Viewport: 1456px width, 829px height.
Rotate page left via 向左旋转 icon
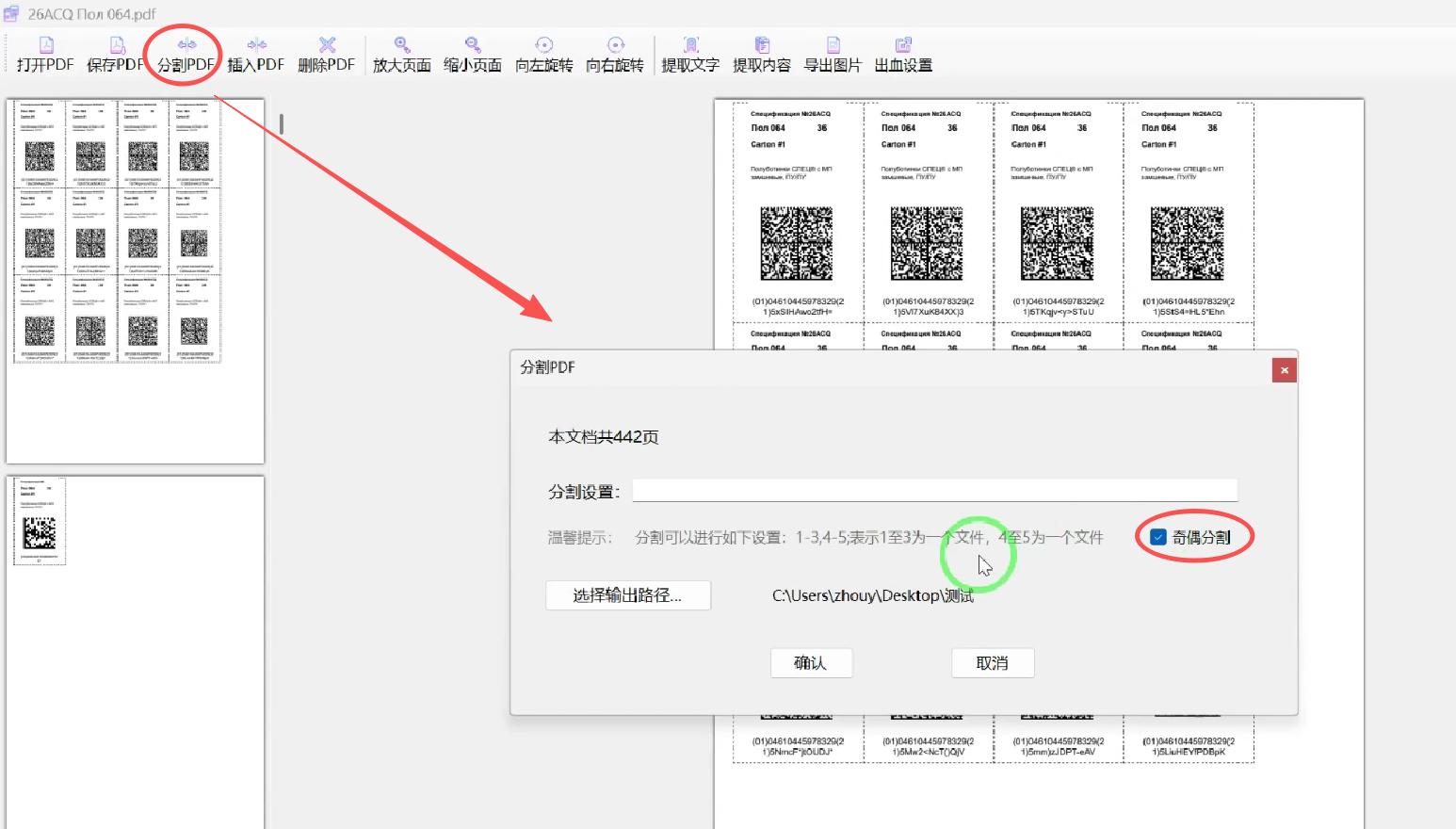point(543,54)
